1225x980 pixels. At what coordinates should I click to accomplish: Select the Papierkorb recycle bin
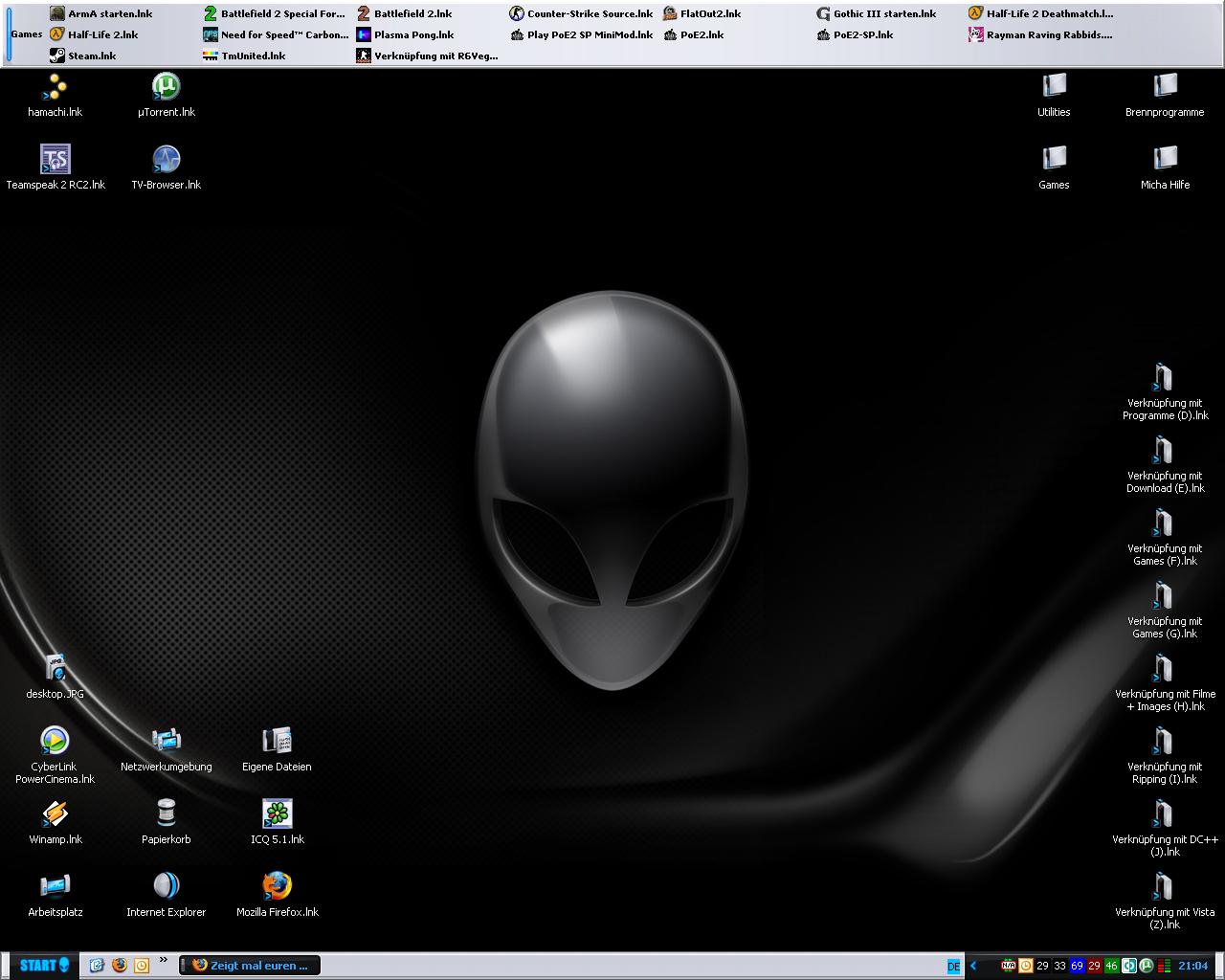(x=166, y=822)
